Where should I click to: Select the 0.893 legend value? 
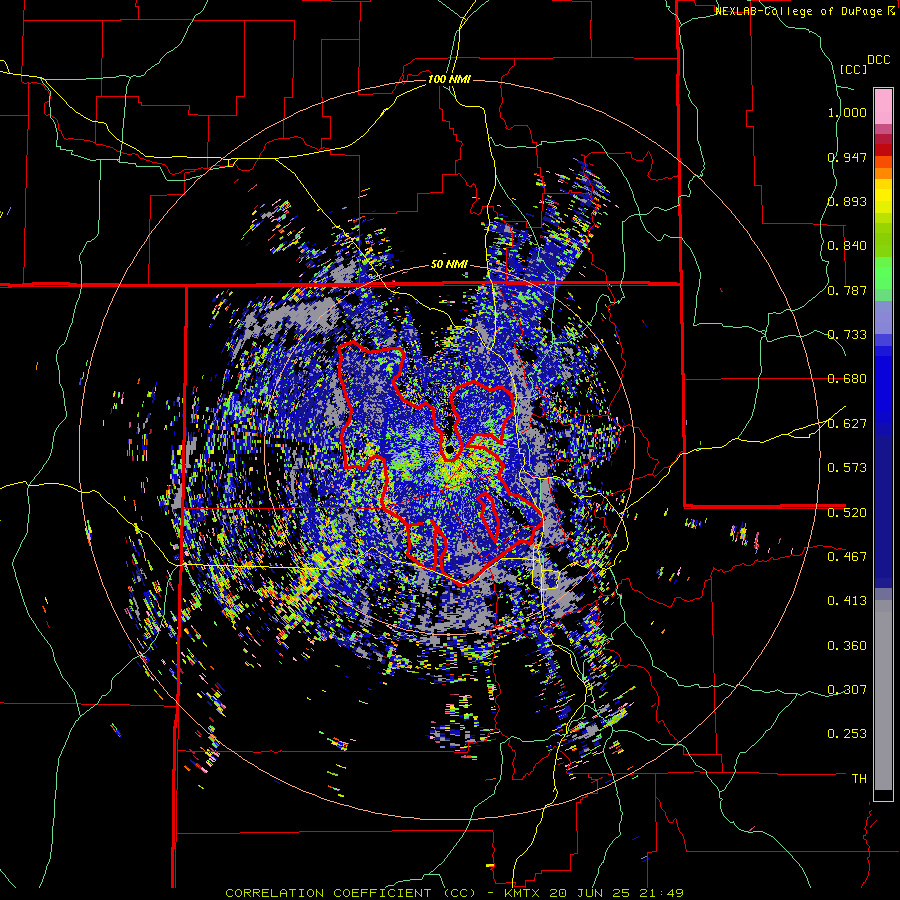click(x=847, y=201)
